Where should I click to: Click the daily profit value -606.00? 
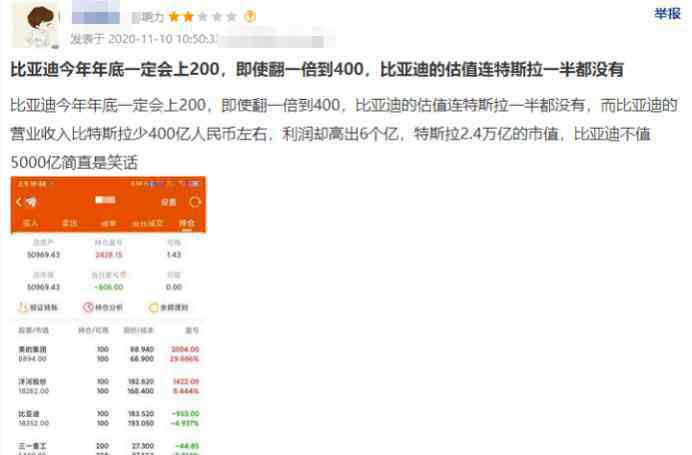click(x=109, y=287)
